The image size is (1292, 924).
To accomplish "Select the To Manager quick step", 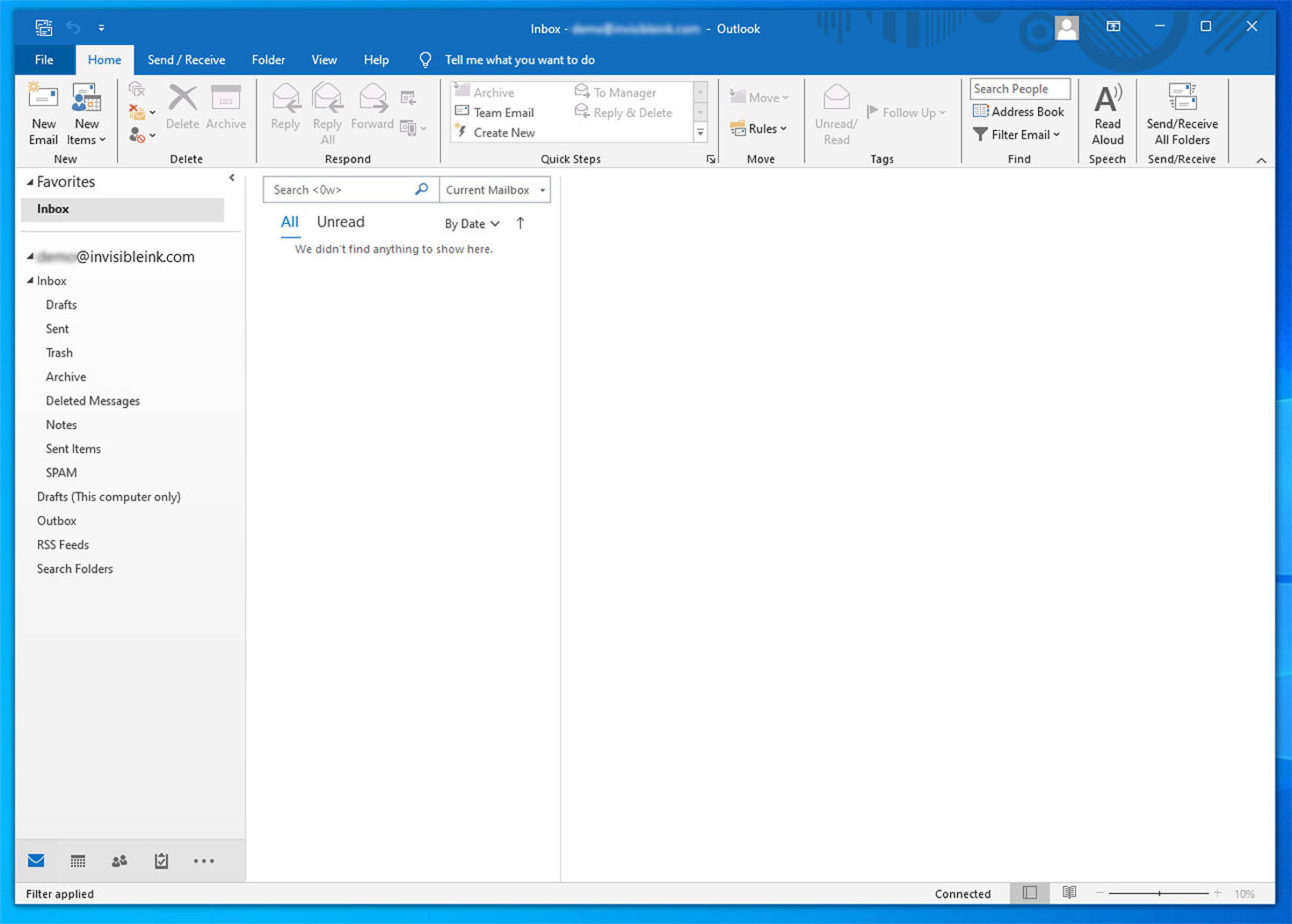I will click(616, 92).
